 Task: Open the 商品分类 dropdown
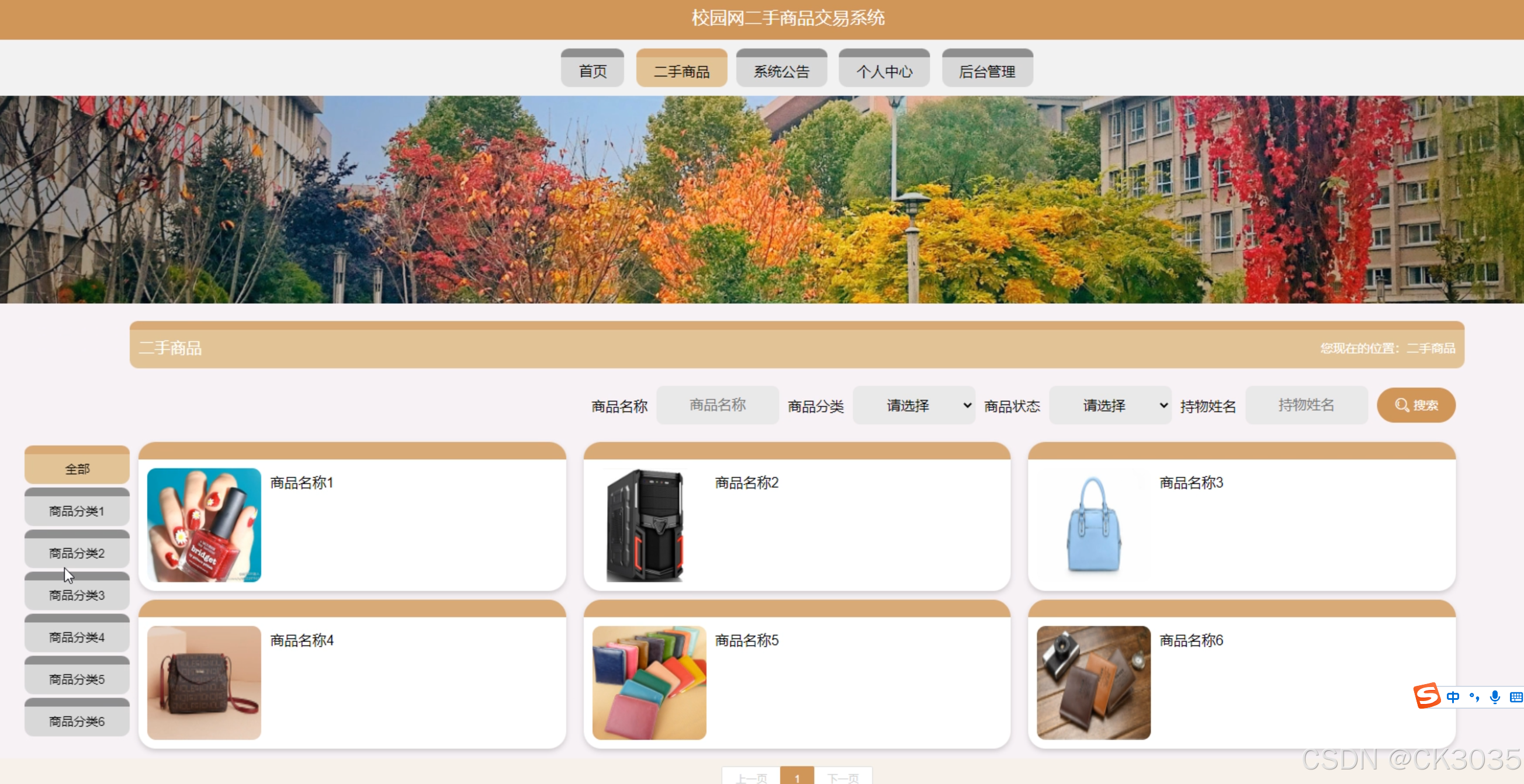(x=913, y=405)
